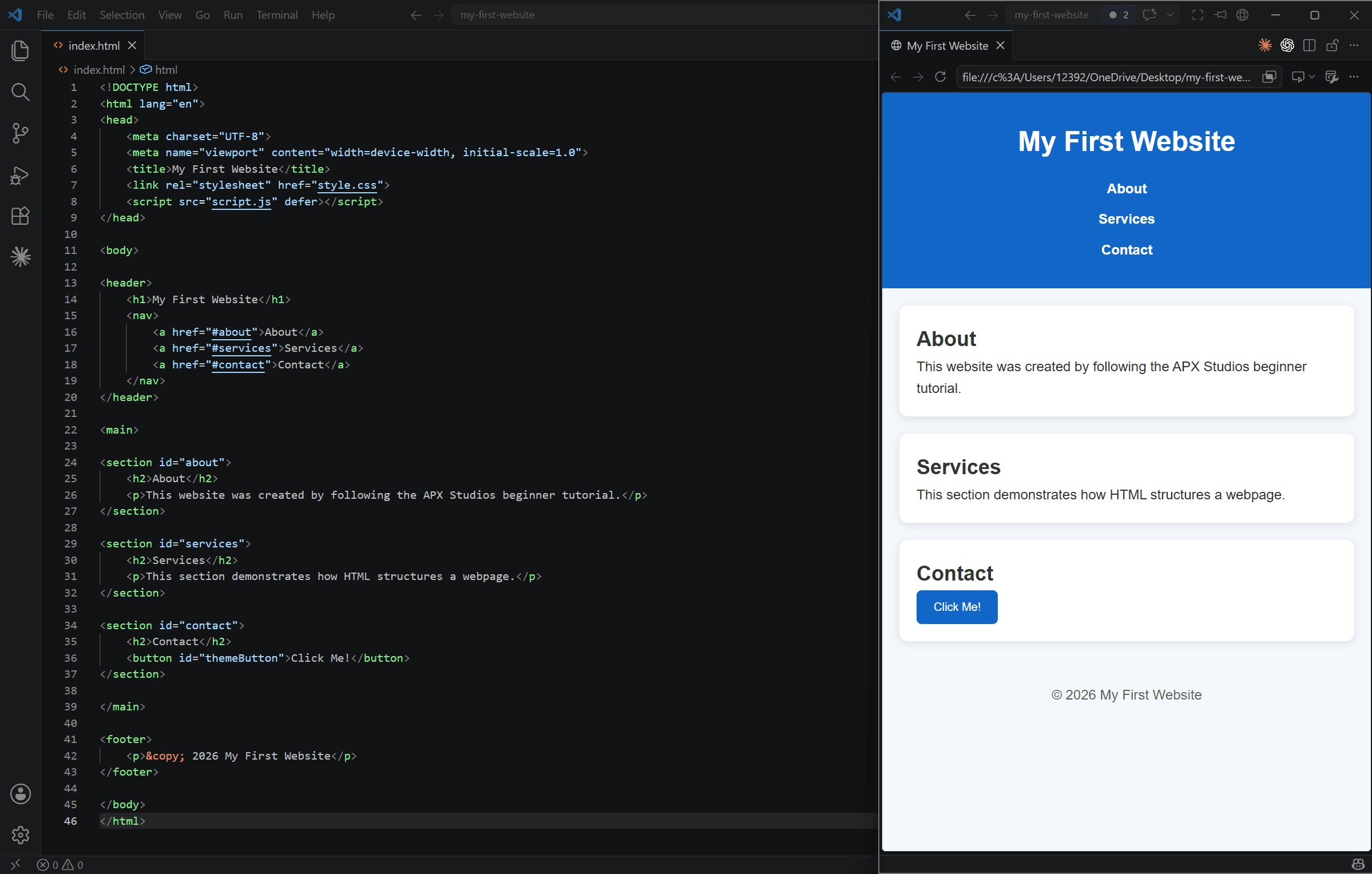1372x874 pixels.
Task: Focus the file URL address bar
Action: pos(1107,77)
